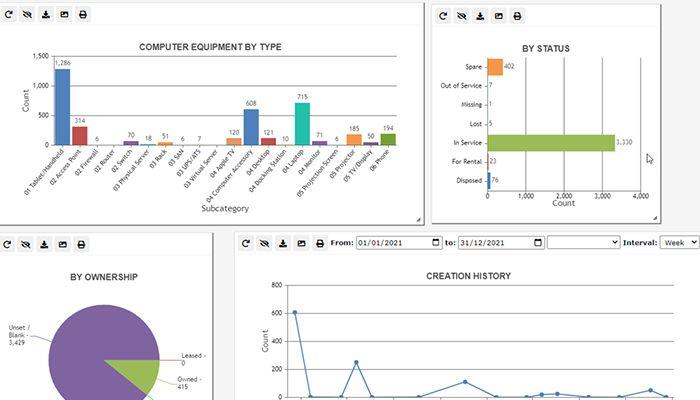Click the 'COMPUTER EQUIPMENT BY TYPE' title
700x400 pixels.
pyautogui.click(x=210, y=47)
